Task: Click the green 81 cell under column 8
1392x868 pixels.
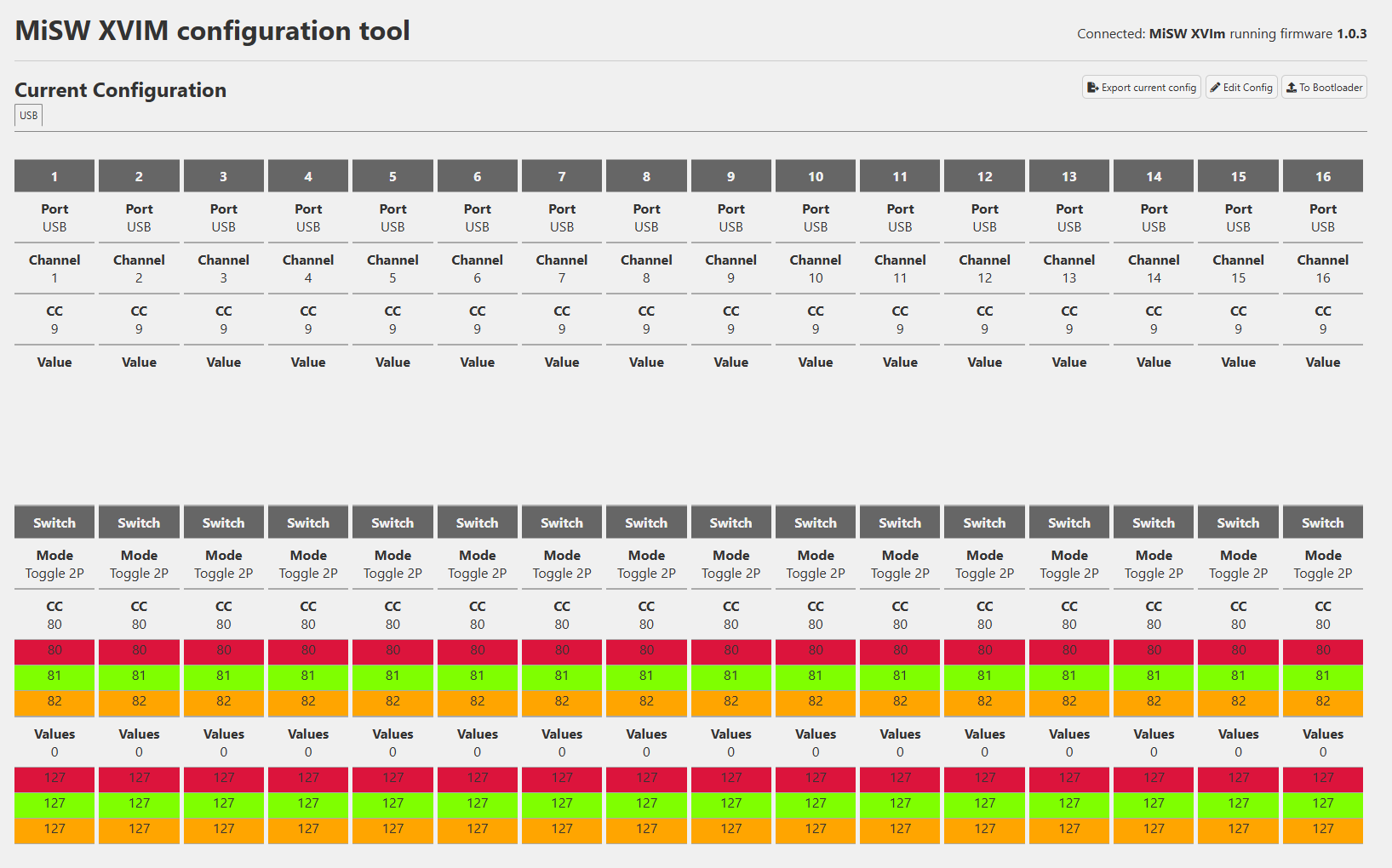Action: 646,676
